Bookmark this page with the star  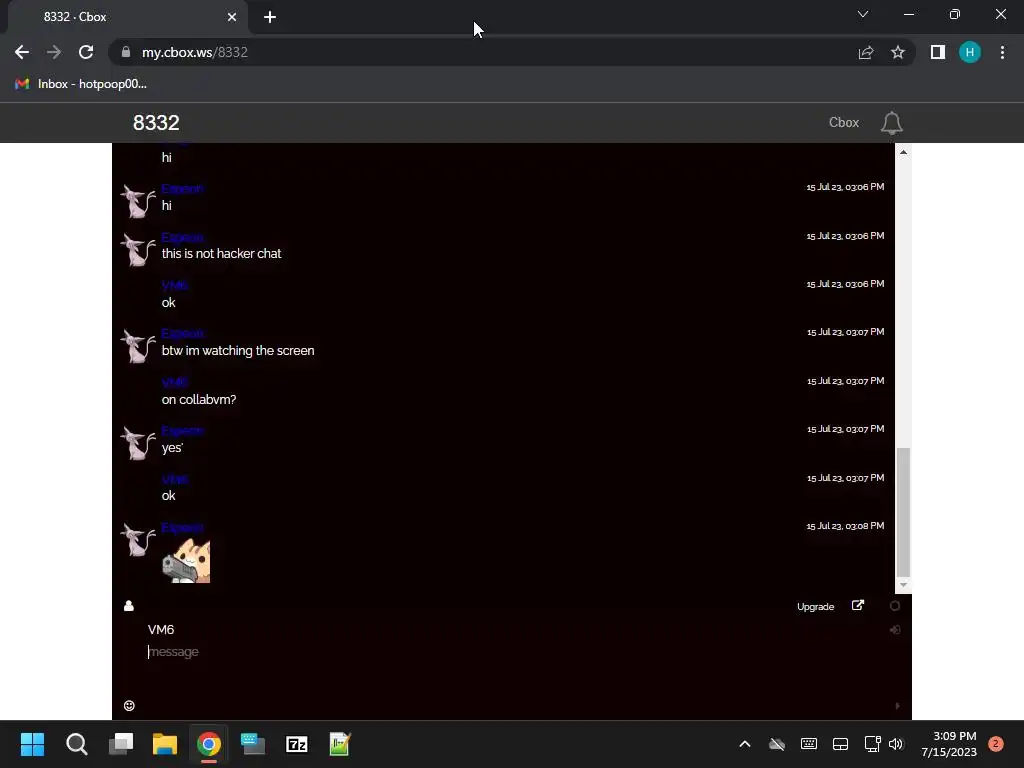pyautogui.click(x=898, y=52)
